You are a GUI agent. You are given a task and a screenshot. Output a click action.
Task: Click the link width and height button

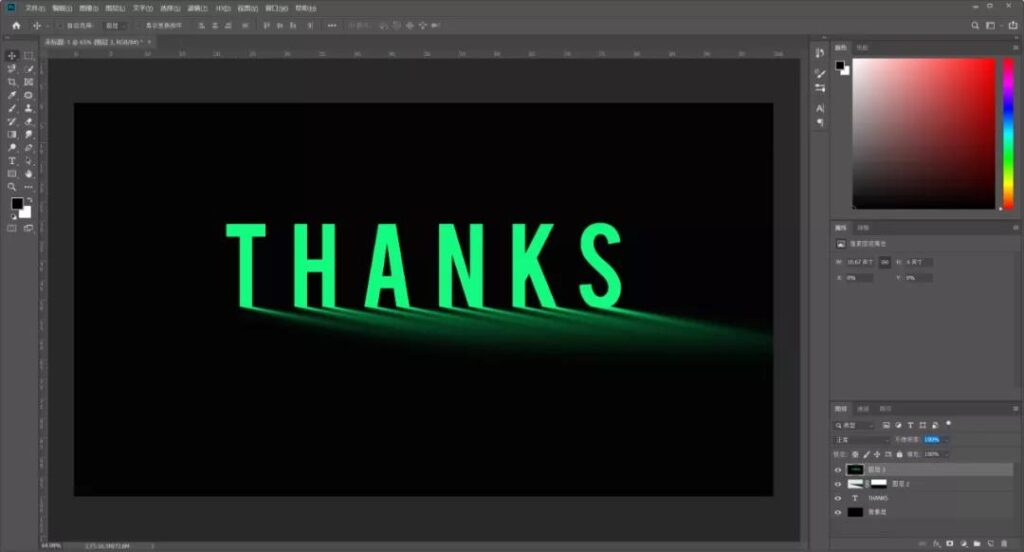click(885, 263)
